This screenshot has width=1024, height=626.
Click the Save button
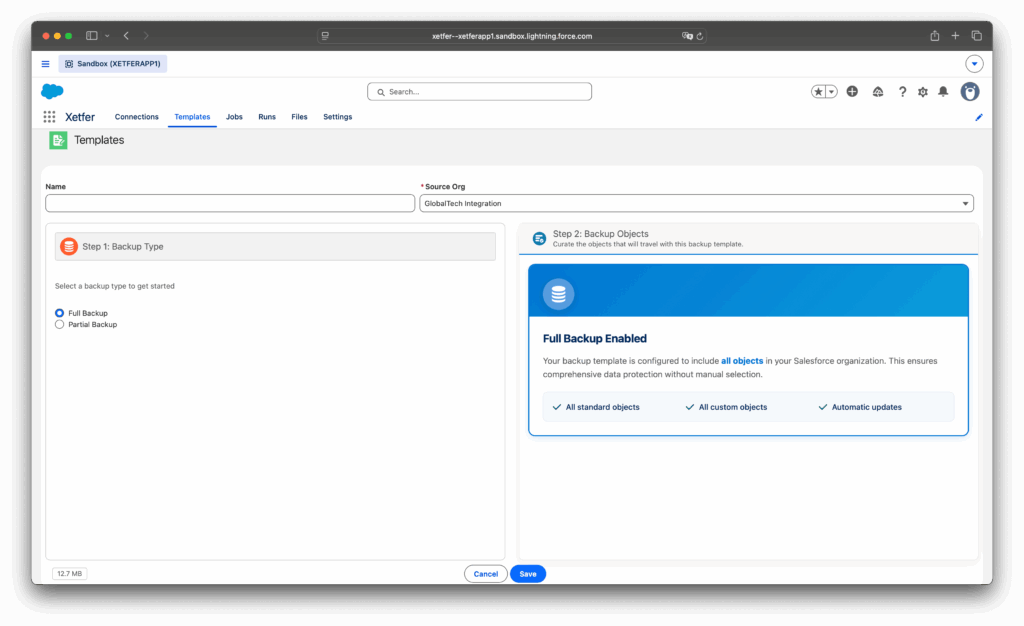[528, 574]
